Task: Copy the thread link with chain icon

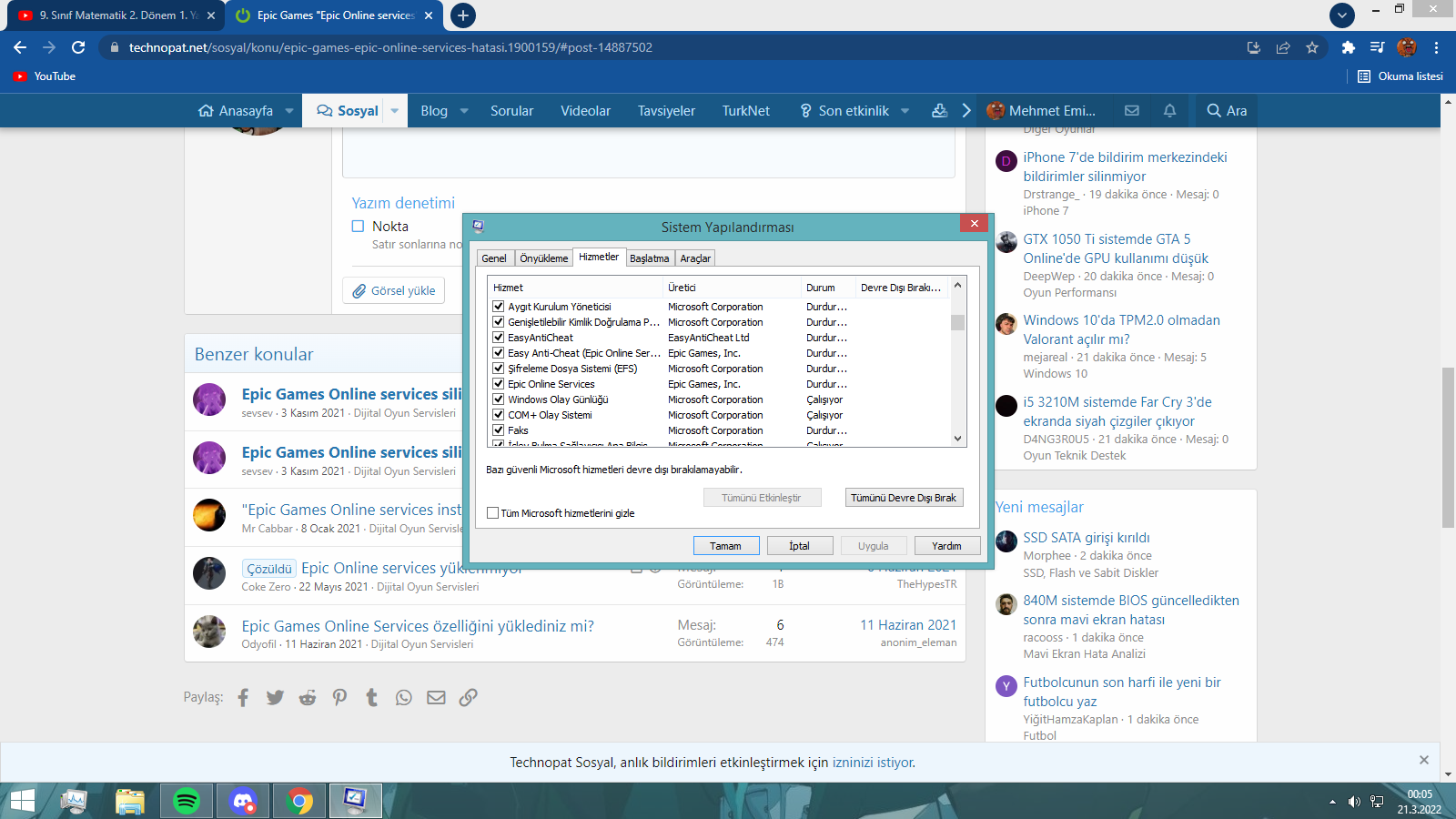Action: (x=468, y=697)
